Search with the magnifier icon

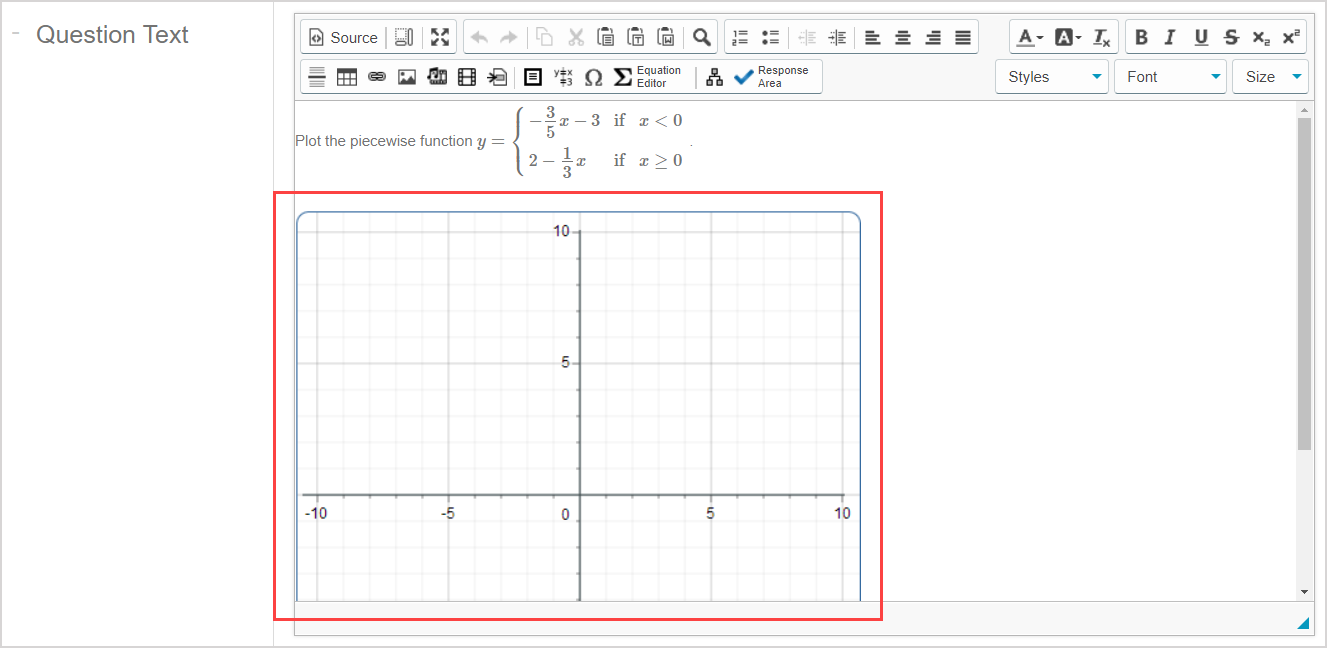(x=701, y=37)
